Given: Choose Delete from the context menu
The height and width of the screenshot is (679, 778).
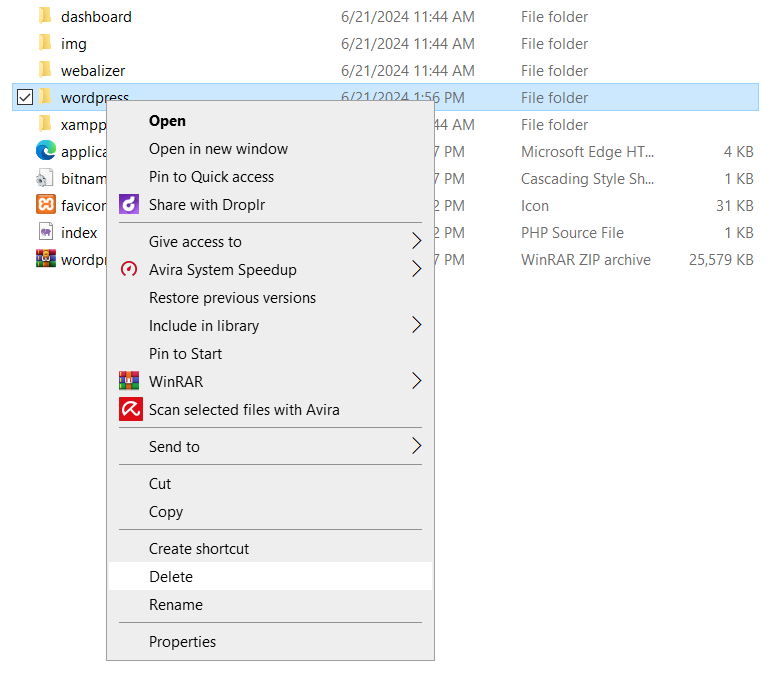Looking at the screenshot, I should tap(270, 576).
